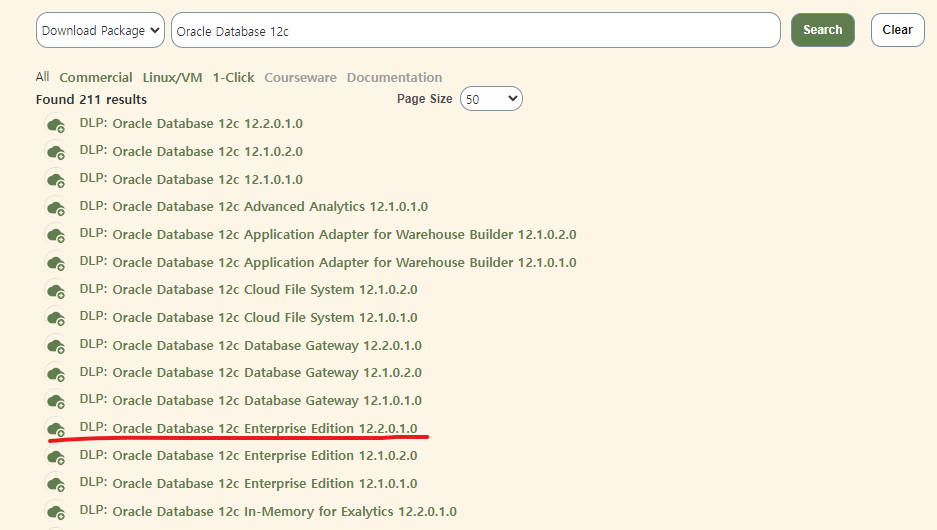
Task: Click cloud icon for Database Gateway 12.1.0.2.0
Action: [x=56, y=373]
